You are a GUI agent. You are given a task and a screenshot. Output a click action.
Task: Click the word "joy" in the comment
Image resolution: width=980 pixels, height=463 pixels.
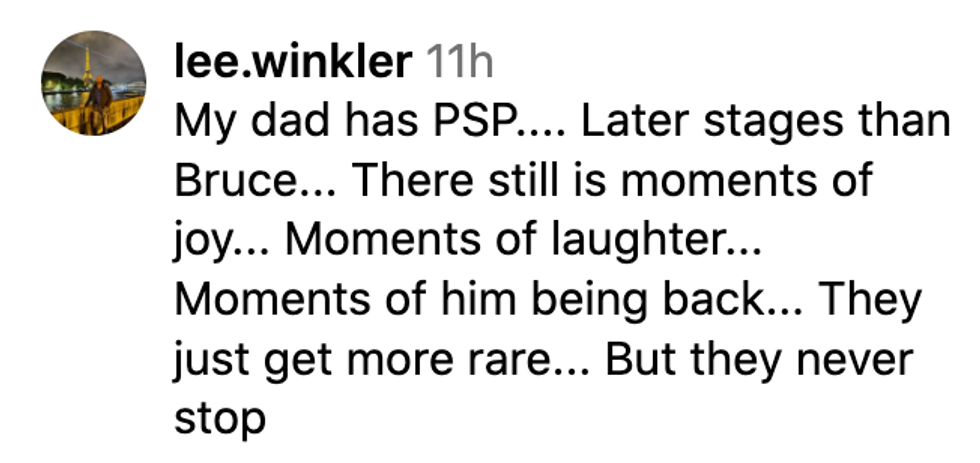click(205, 242)
